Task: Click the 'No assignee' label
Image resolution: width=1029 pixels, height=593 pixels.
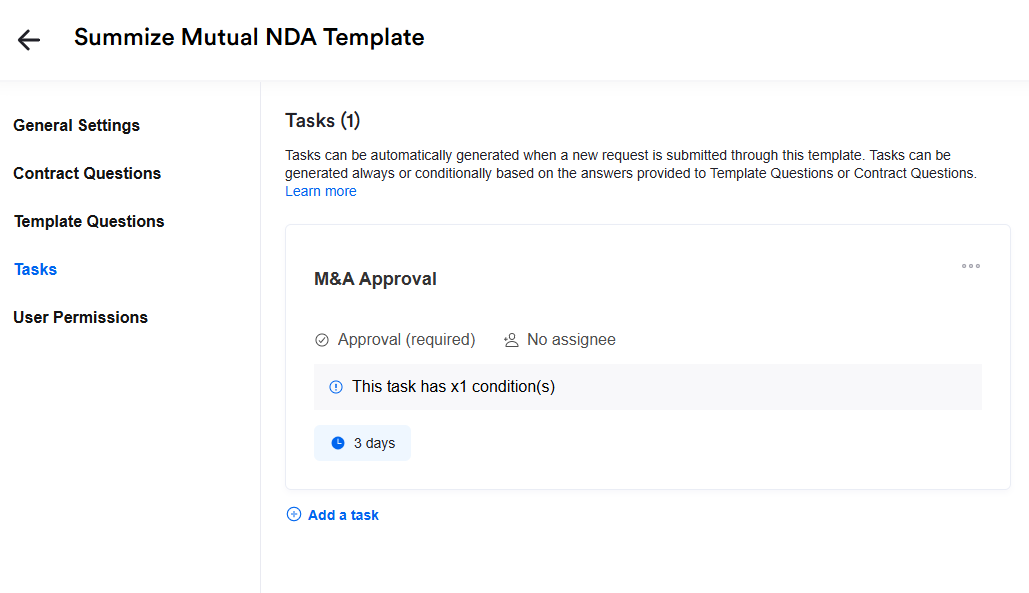Action: [x=571, y=340]
